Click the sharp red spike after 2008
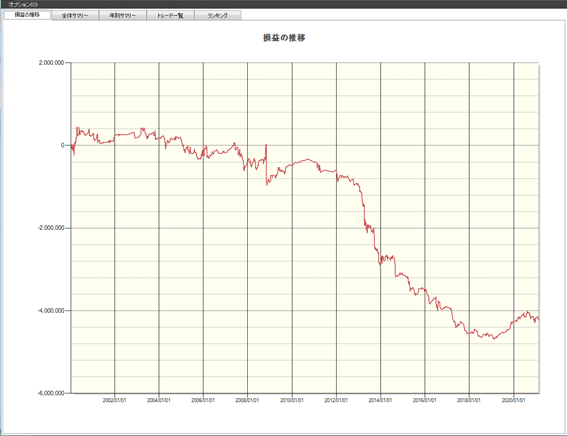 coord(266,164)
